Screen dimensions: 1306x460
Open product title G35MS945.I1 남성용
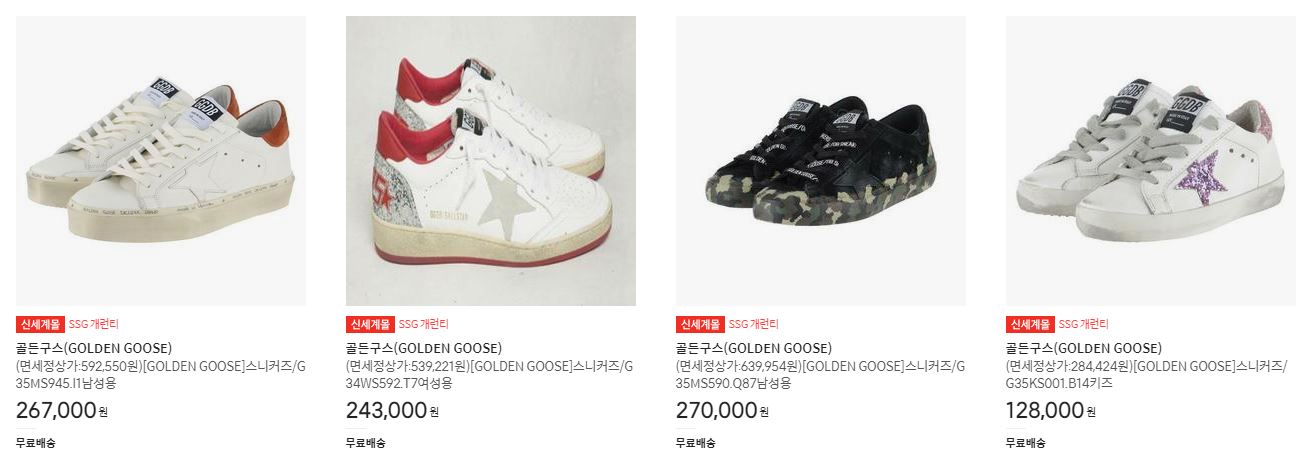click(x=161, y=374)
